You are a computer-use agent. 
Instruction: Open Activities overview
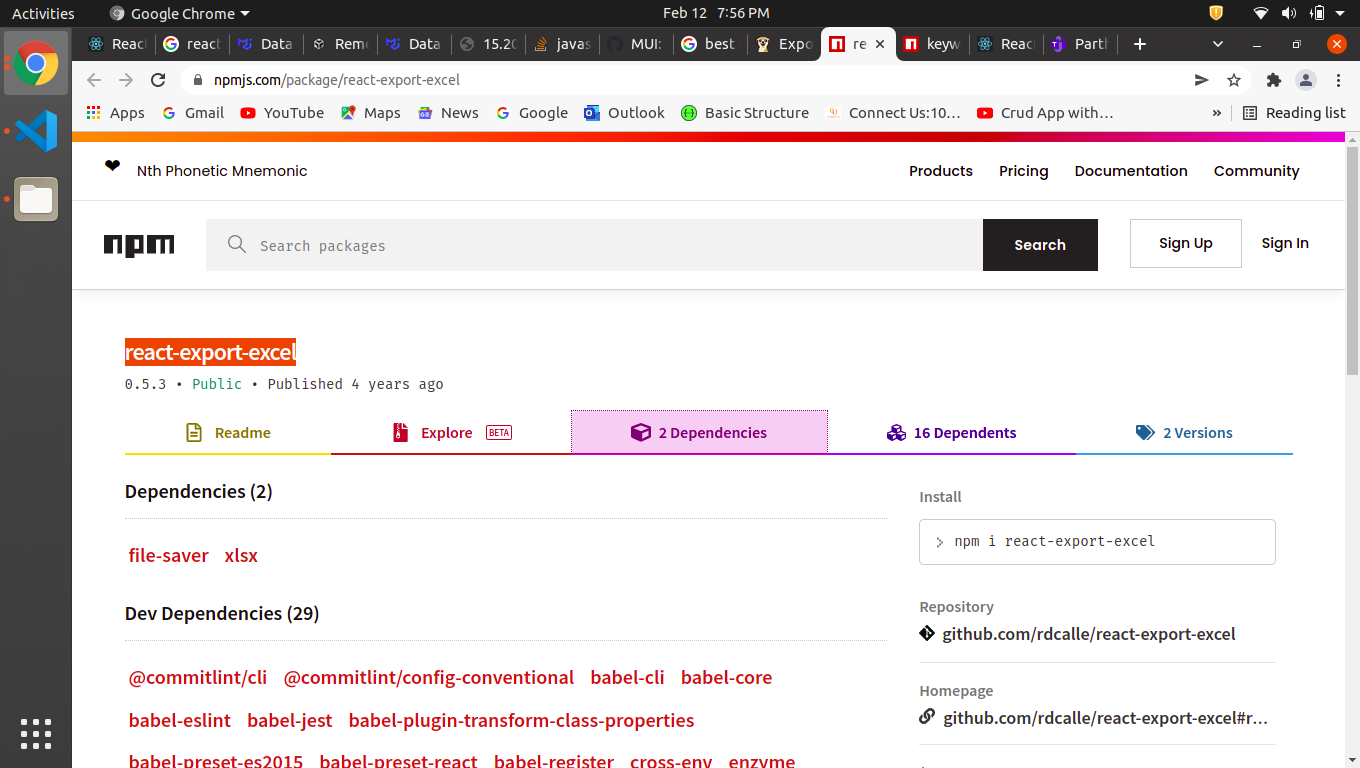pos(43,13)
